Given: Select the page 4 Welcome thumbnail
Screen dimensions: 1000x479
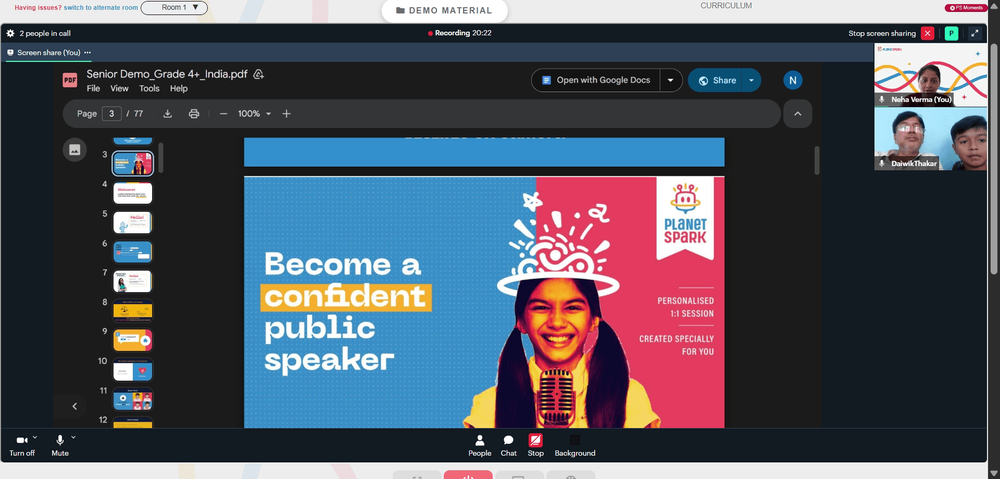Looking at the screenshot, I should pos(133,193).
